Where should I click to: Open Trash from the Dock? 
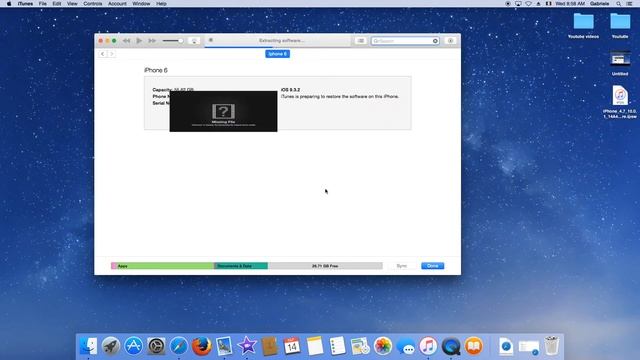551,346
